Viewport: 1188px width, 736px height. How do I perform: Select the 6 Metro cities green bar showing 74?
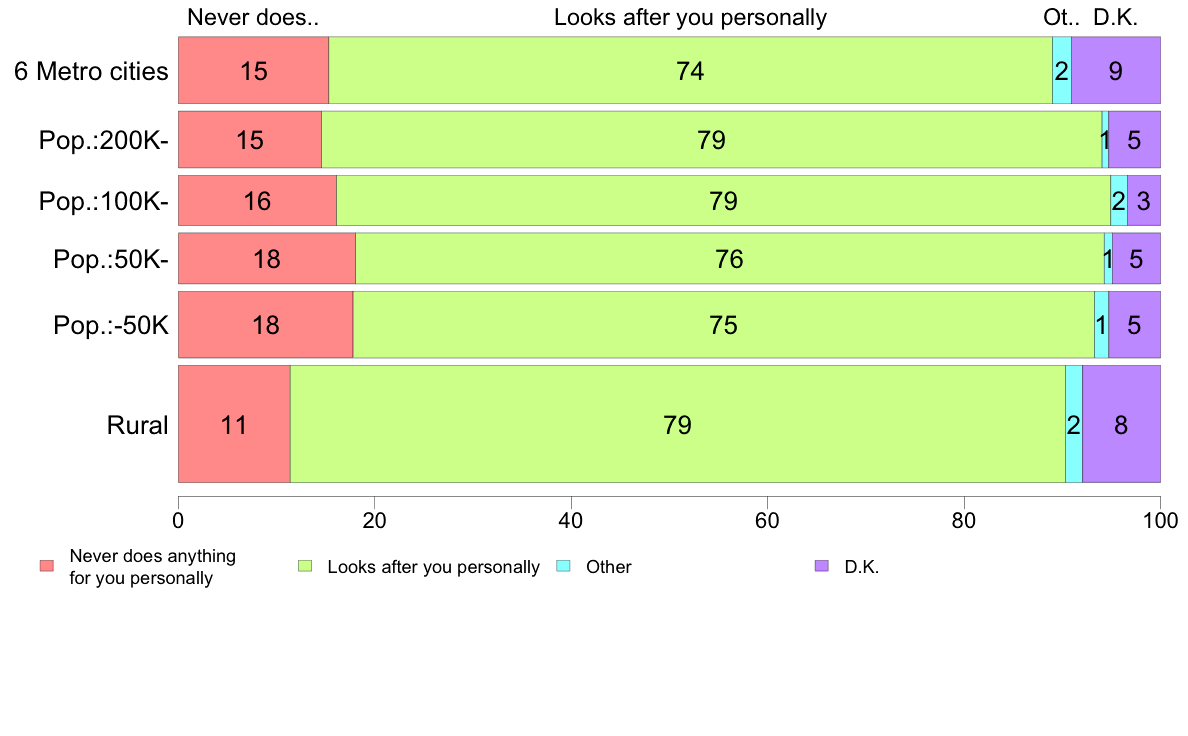click(690, 70)
